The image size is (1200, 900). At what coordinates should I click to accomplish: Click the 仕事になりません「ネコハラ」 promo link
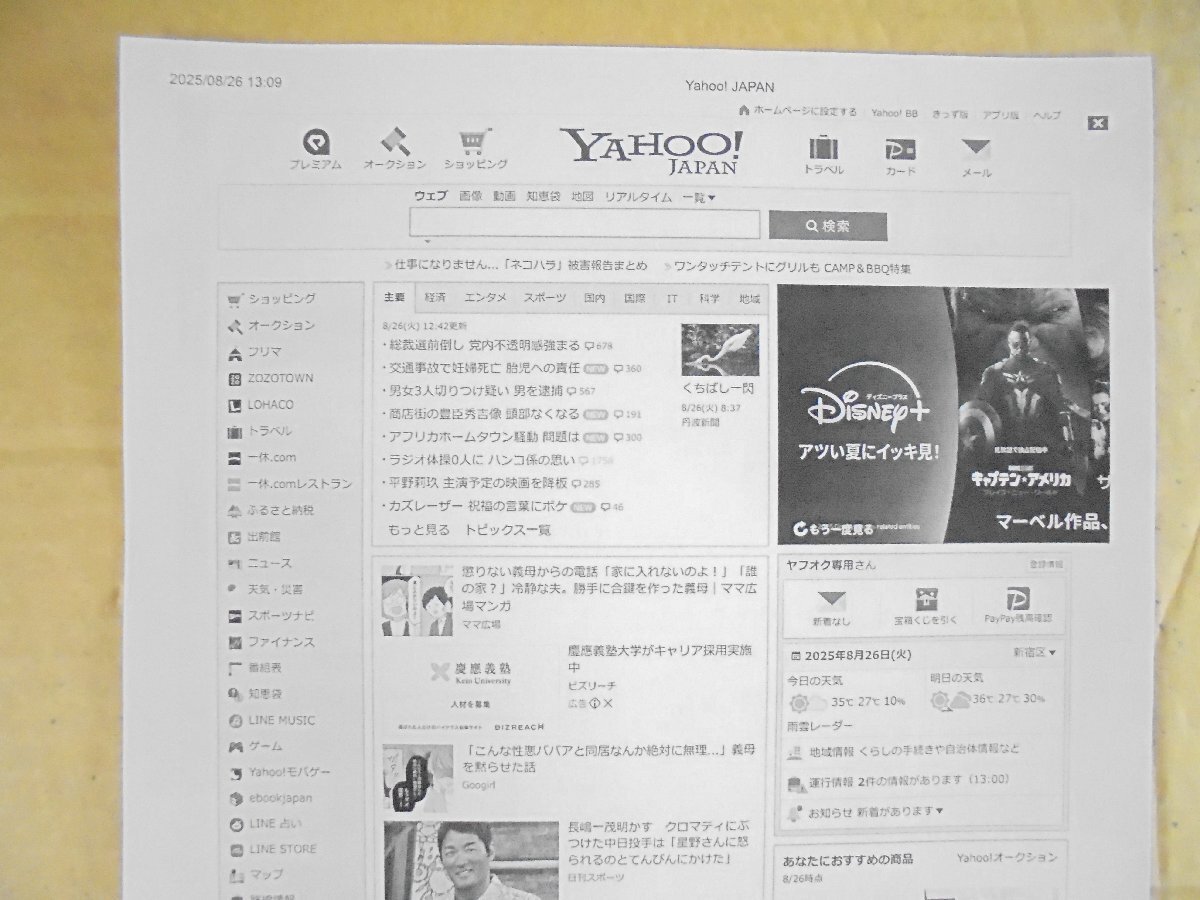tap(520, 266)
